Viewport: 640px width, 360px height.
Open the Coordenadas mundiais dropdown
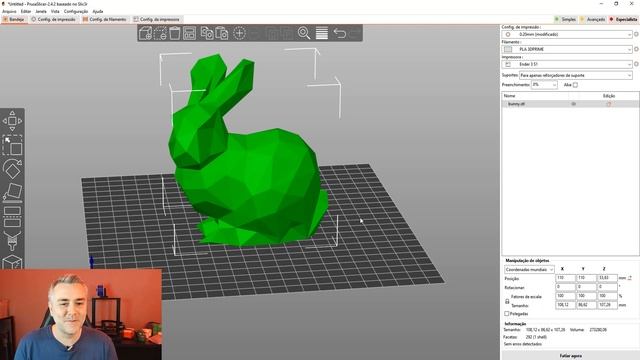tap(529, 269)
